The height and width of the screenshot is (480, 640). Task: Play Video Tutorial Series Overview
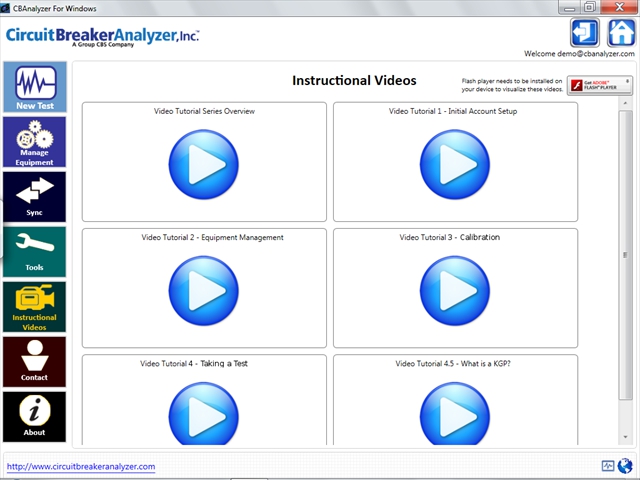click(x=203, y=164)
